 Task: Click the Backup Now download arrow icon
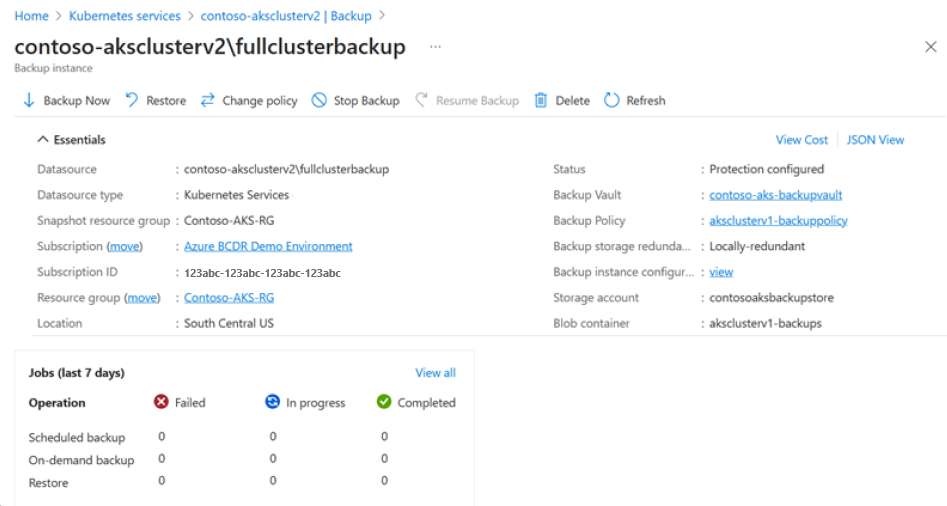pyautogui.click(x=29, y=100)
